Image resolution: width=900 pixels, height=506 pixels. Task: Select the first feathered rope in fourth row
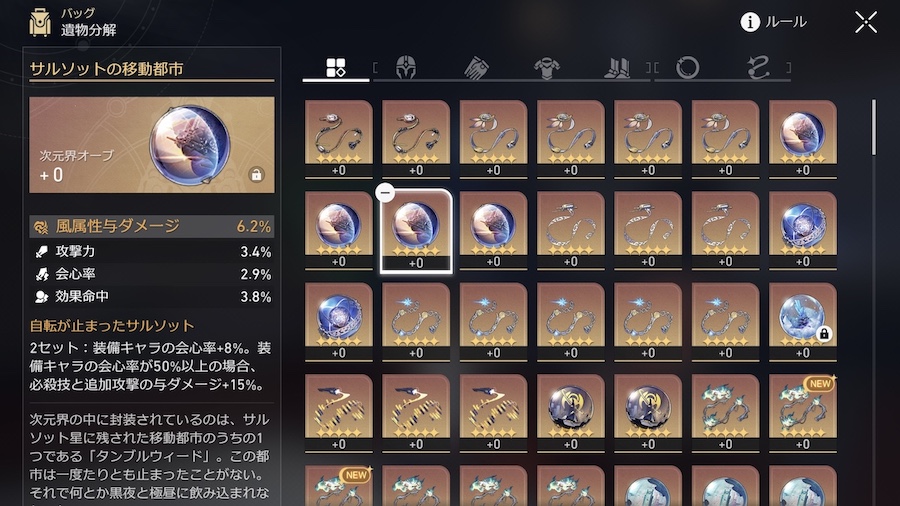[x=339, y=412]
